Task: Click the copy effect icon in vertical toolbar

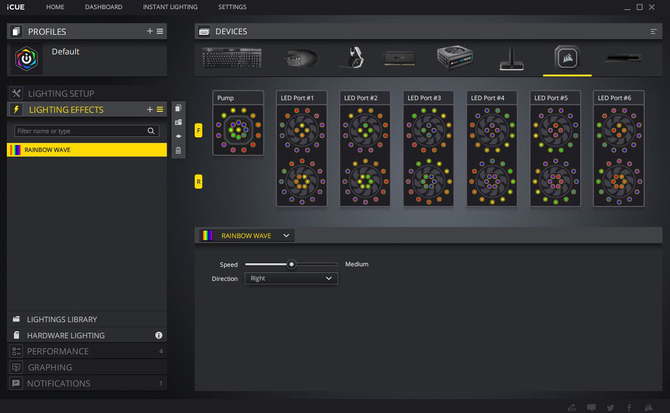Action: pyautogui.click(x=178, y=108)
